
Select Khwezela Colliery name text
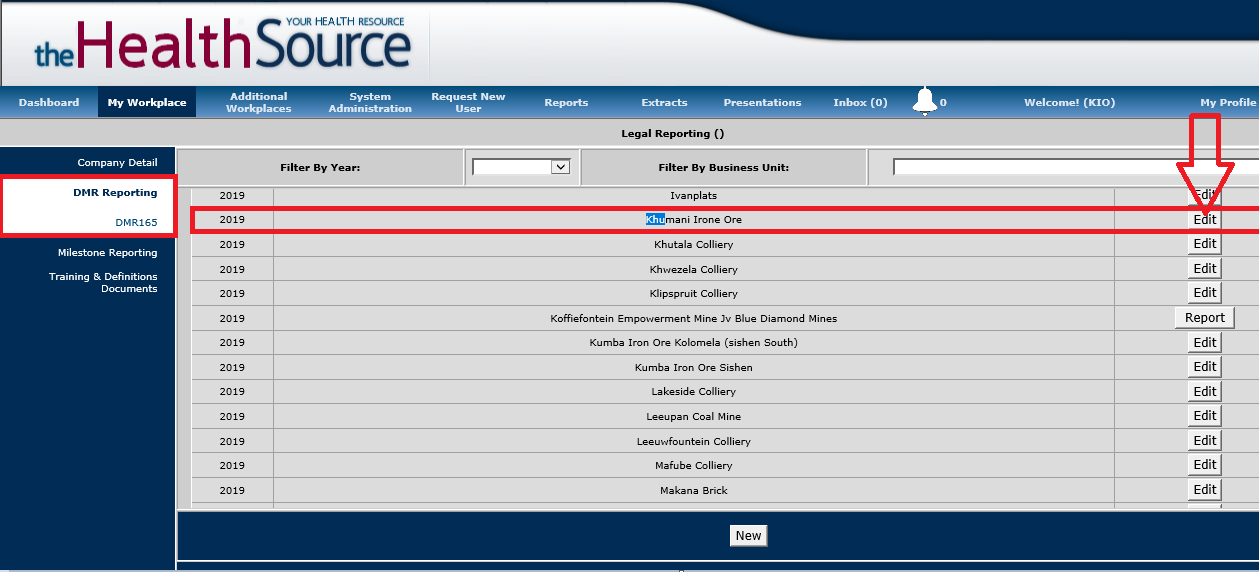693,270
